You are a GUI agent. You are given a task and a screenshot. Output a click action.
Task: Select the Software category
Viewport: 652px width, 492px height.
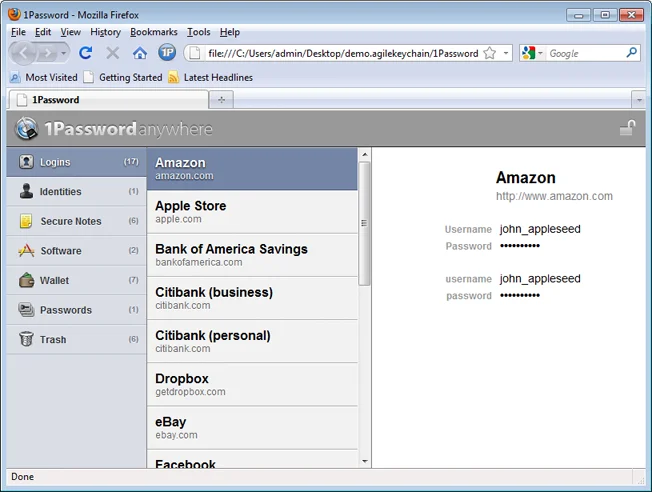(77, 250)
